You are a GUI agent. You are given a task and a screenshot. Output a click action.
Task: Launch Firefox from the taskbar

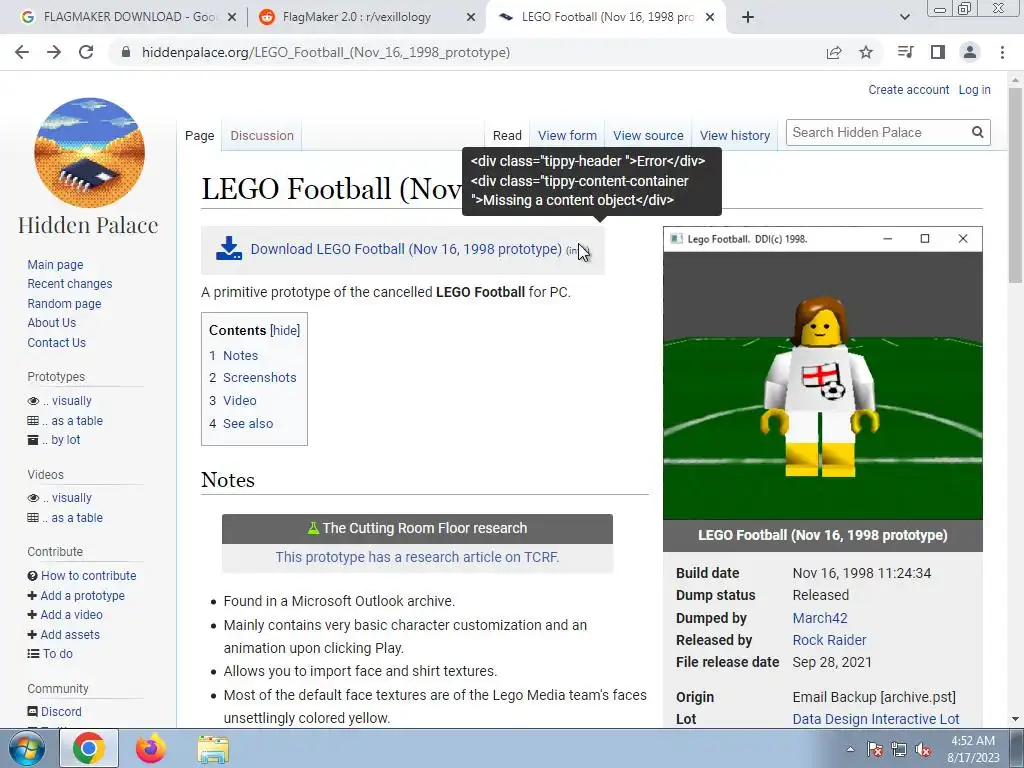(151, 749)
